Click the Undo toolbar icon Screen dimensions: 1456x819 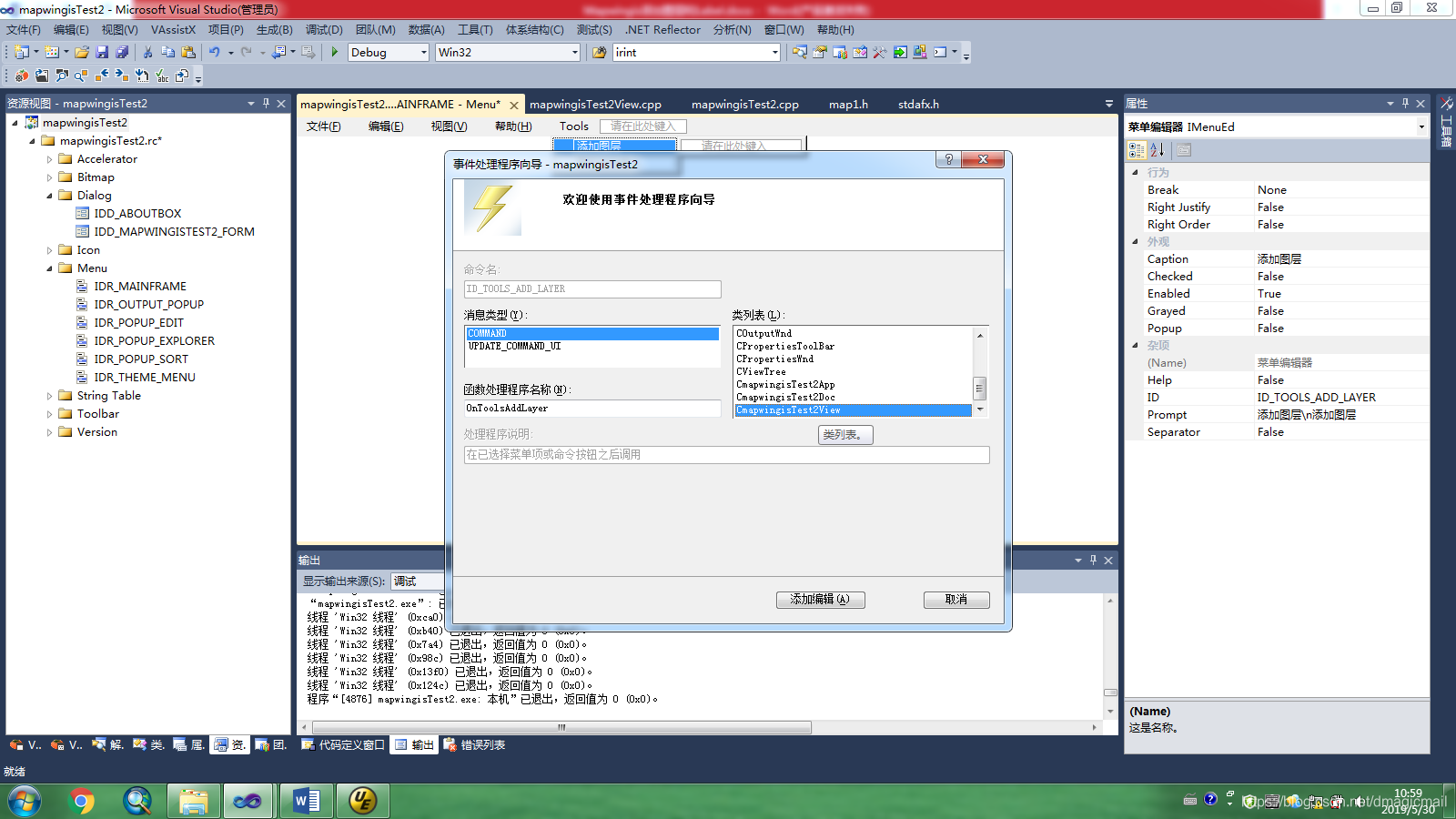point(215,52)
